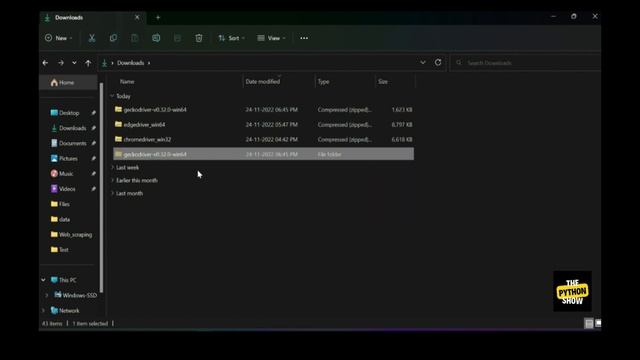
Task: Sort by the Size column header
Action: pos(394,82)
